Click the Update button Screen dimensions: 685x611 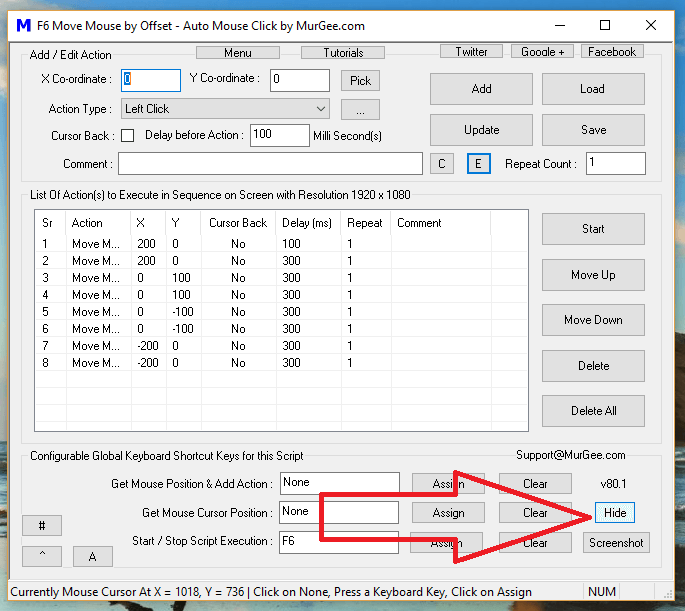pos(481,130)
